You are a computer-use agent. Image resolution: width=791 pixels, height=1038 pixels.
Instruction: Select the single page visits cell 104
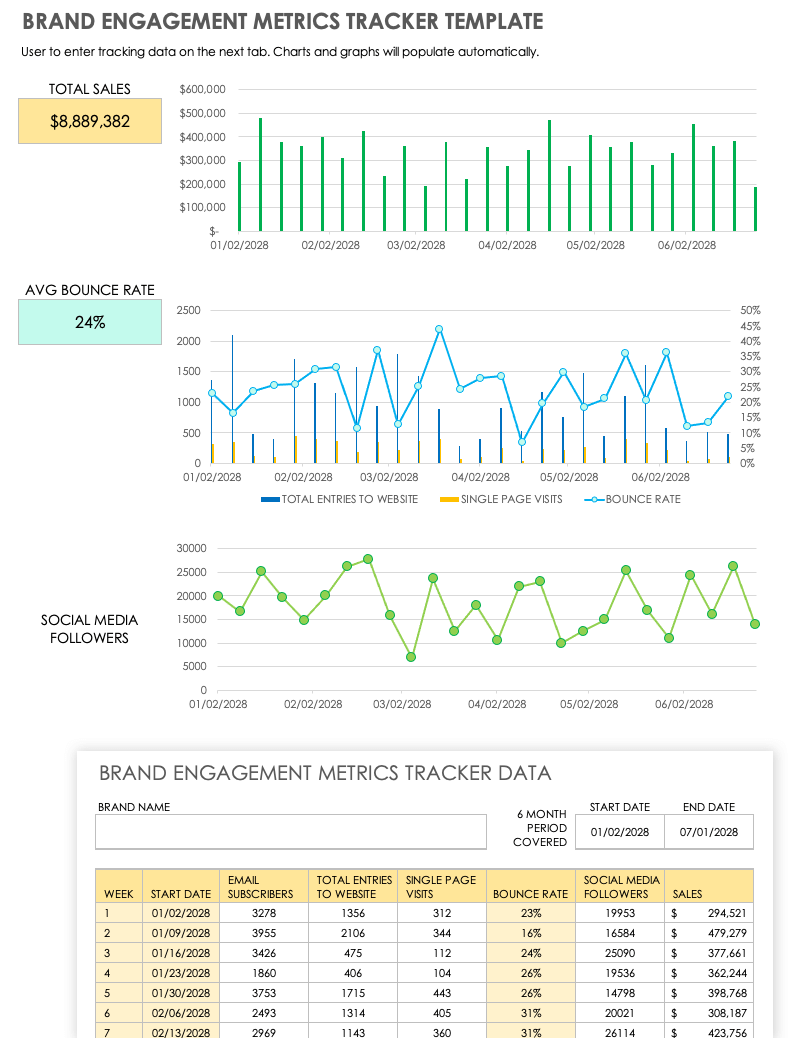pyautogui.click(x=442, y=973)
